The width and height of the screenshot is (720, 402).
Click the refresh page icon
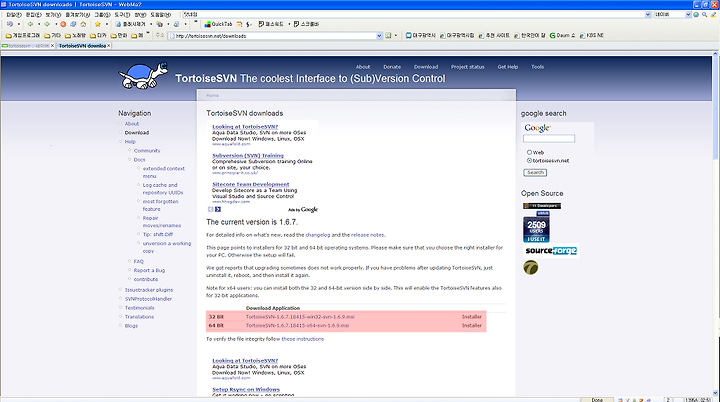click(x=73, y=24)
